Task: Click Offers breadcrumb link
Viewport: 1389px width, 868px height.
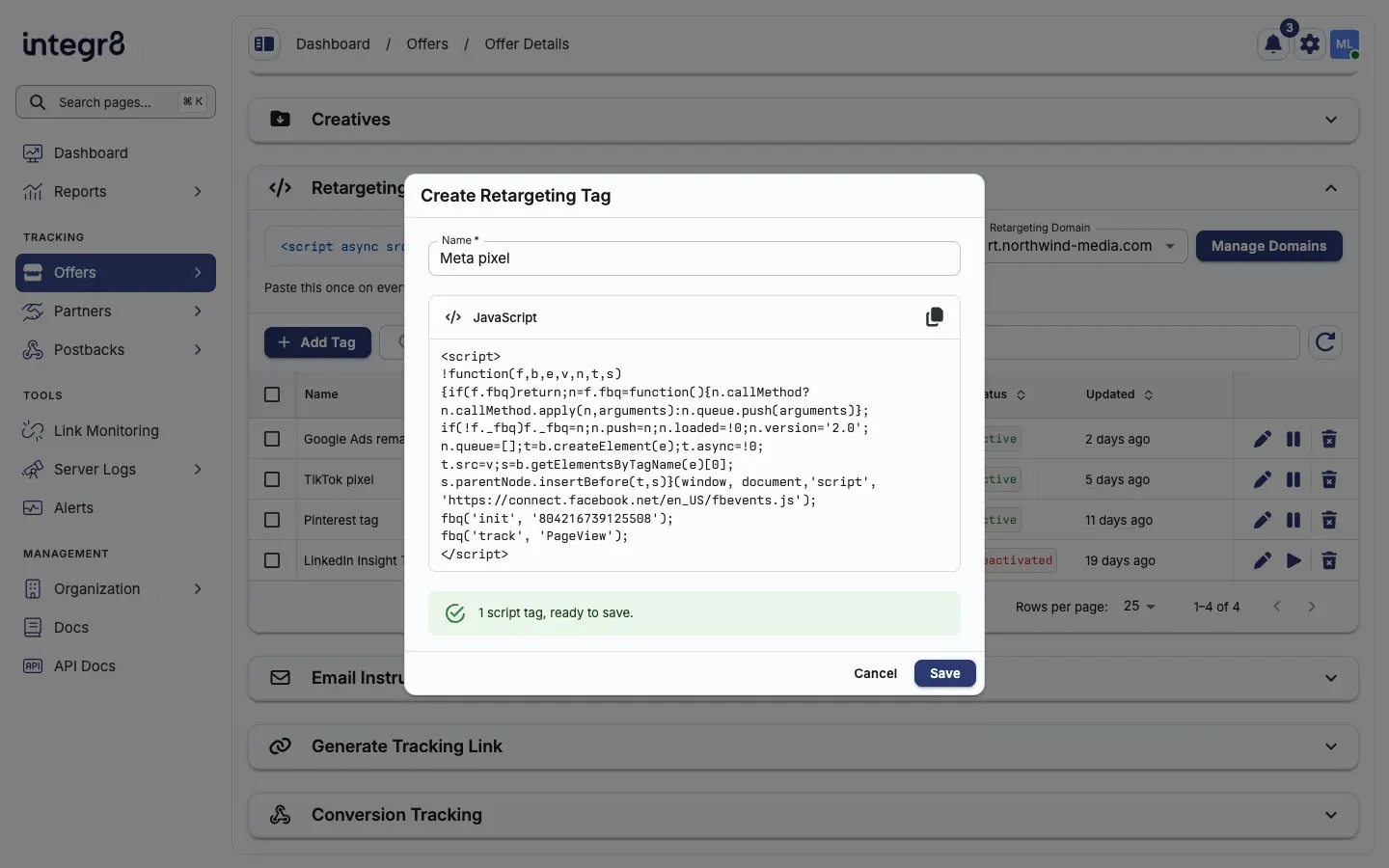Action: [427, 44]
